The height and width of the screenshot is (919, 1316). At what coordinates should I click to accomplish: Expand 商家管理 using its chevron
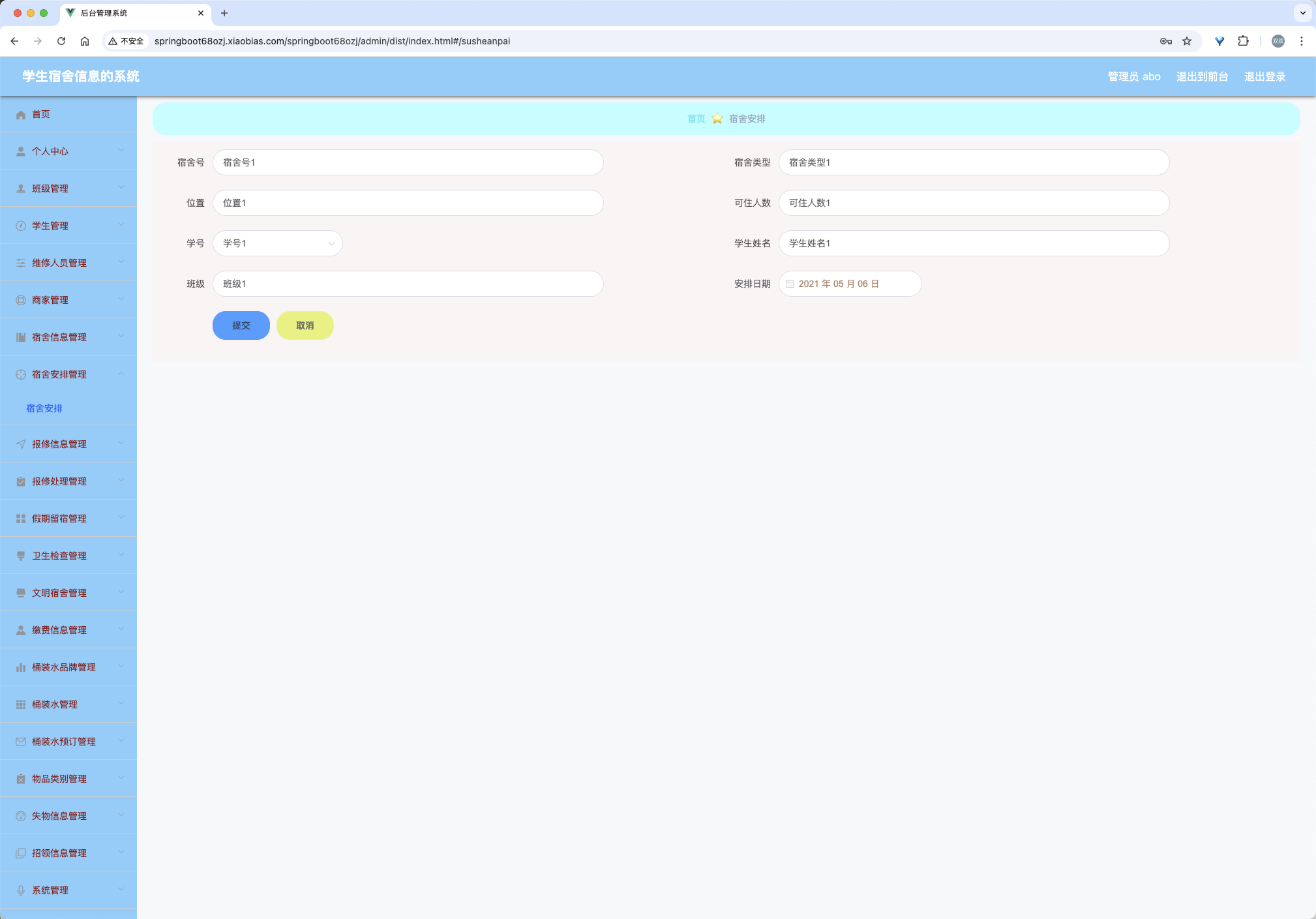pyautogui.click(x=121, y=299)
